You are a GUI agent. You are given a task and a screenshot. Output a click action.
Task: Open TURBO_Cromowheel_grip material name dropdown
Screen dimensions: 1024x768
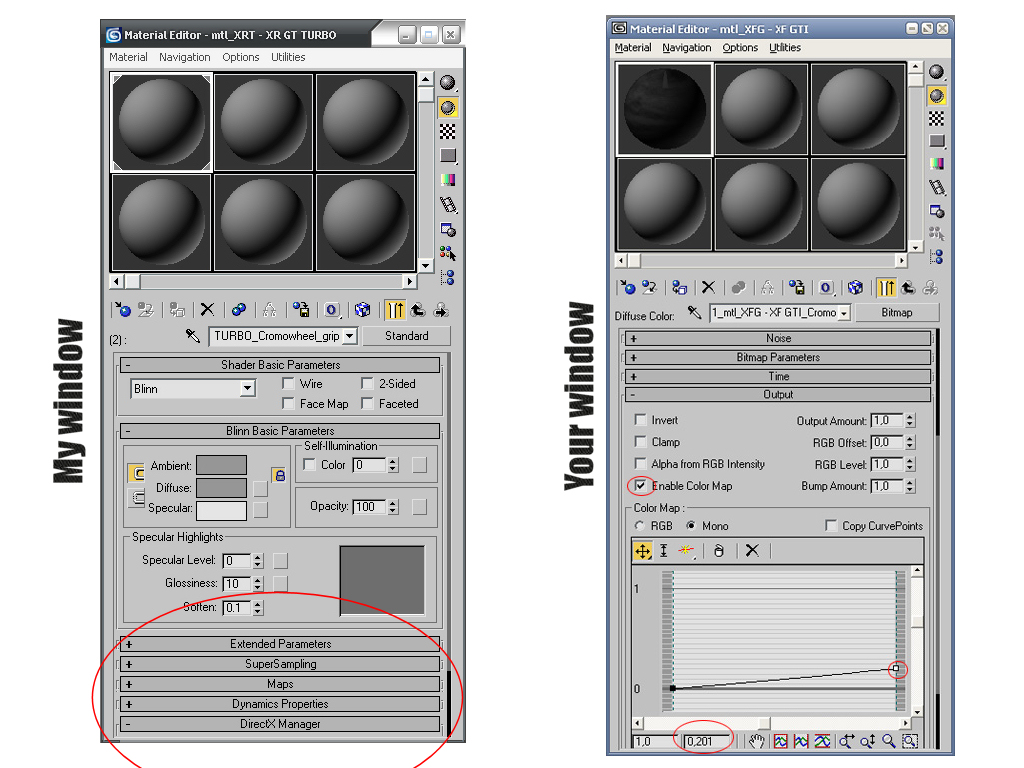[x=350, y=336]
